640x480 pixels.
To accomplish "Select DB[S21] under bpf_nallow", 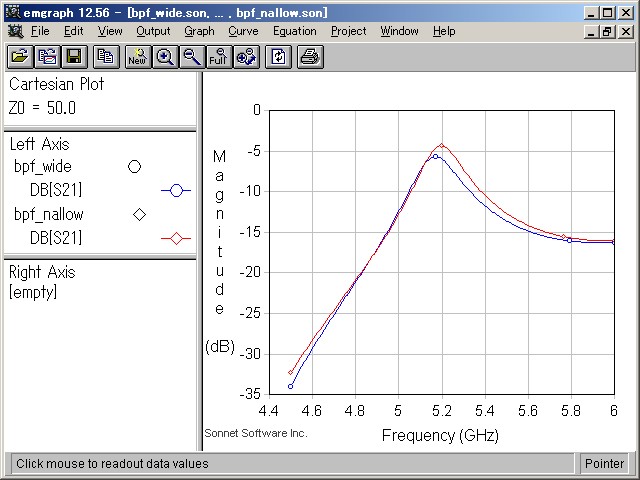I will pyautogui.click(x=56, y=238).
